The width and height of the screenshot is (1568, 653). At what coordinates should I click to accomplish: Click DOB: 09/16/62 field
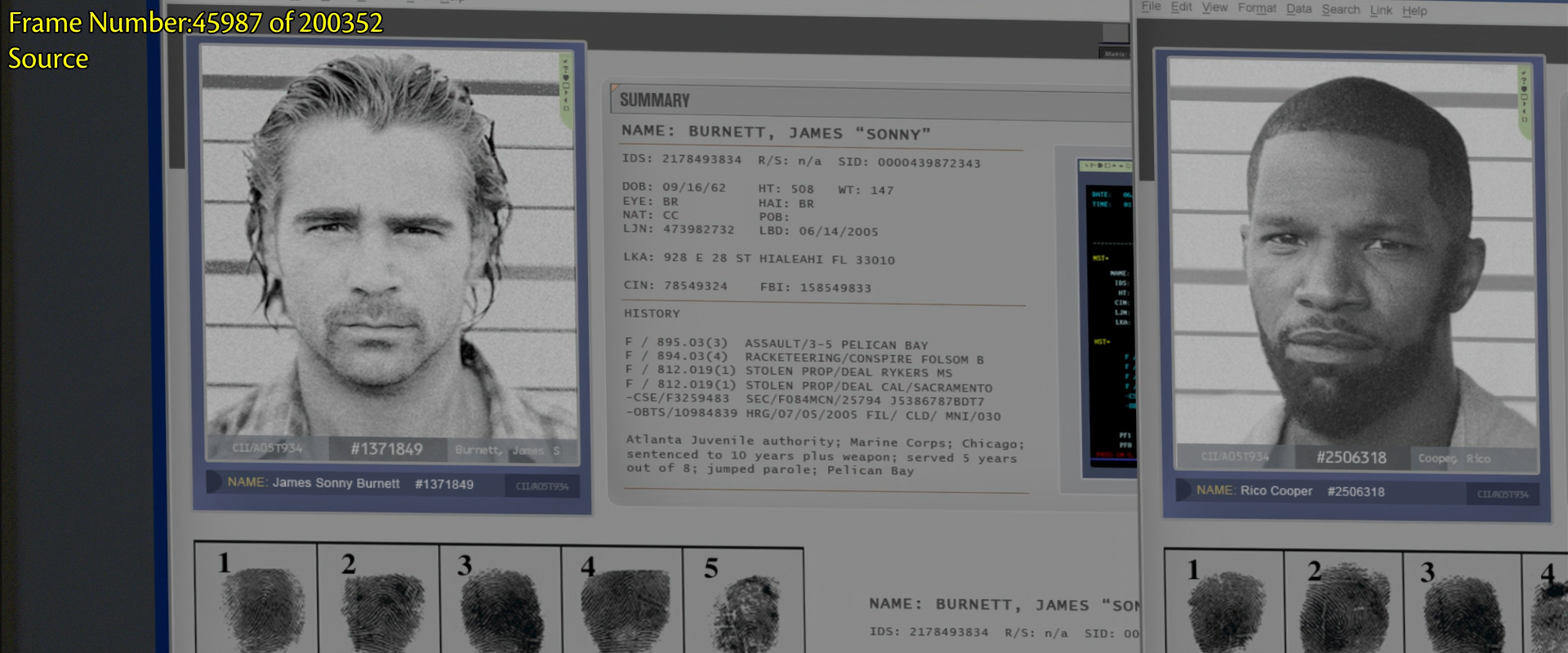(x=674, y=187)
